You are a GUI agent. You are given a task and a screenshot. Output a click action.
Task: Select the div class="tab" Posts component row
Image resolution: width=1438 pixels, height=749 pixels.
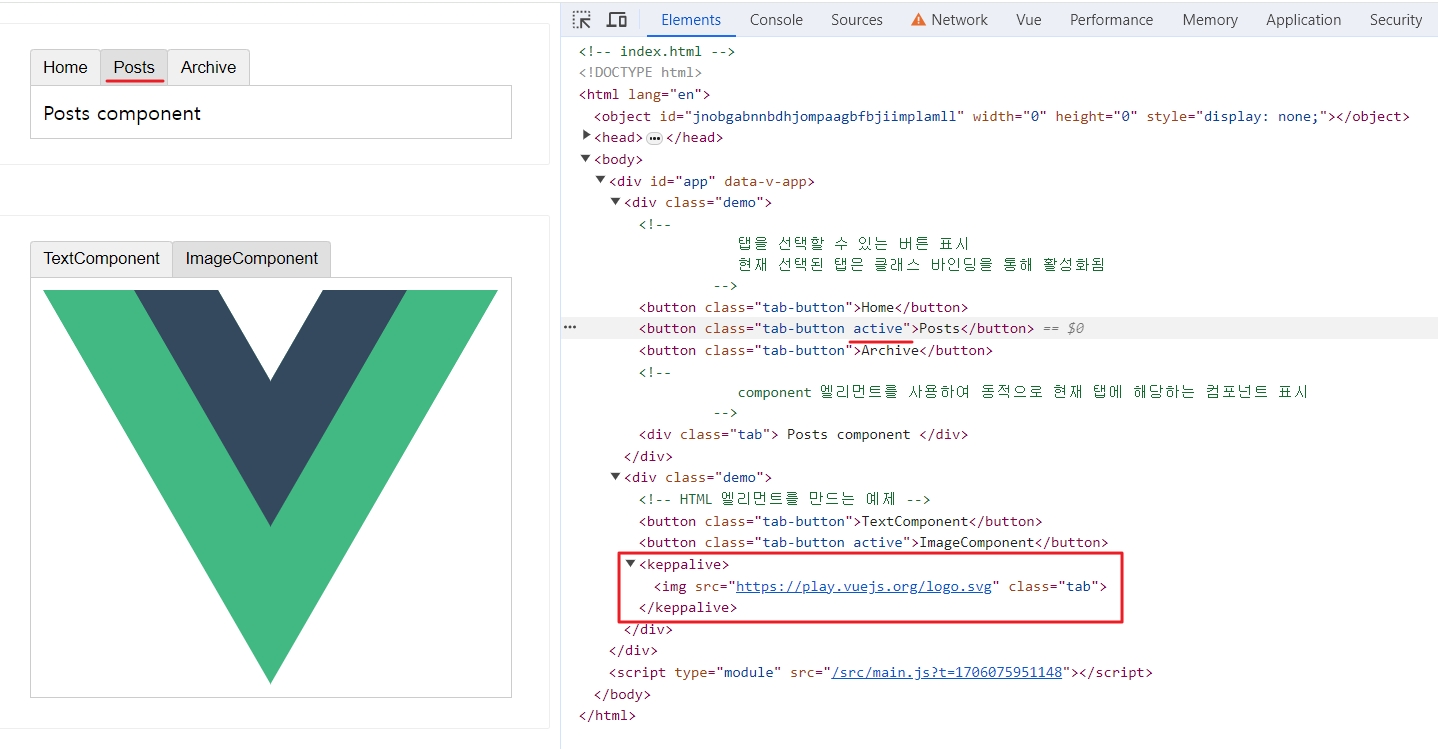803,434
